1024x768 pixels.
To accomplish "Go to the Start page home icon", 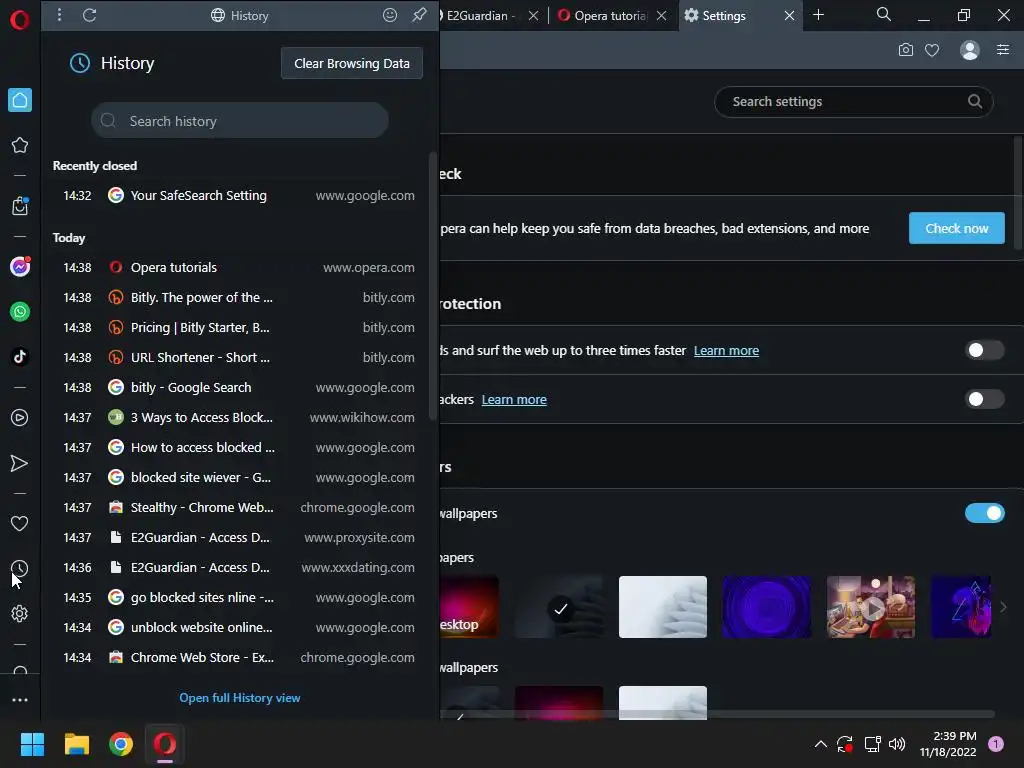I will (x=20, y=100).
